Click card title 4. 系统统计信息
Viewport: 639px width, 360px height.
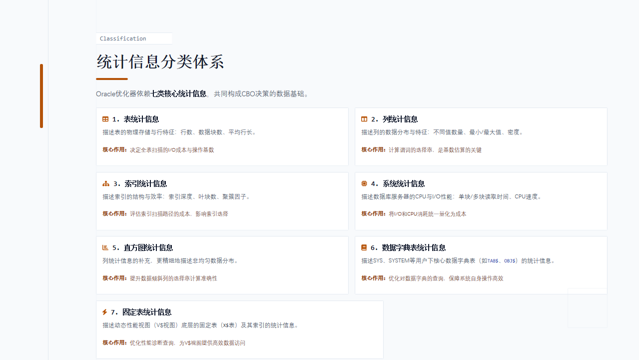coord(398,183)
